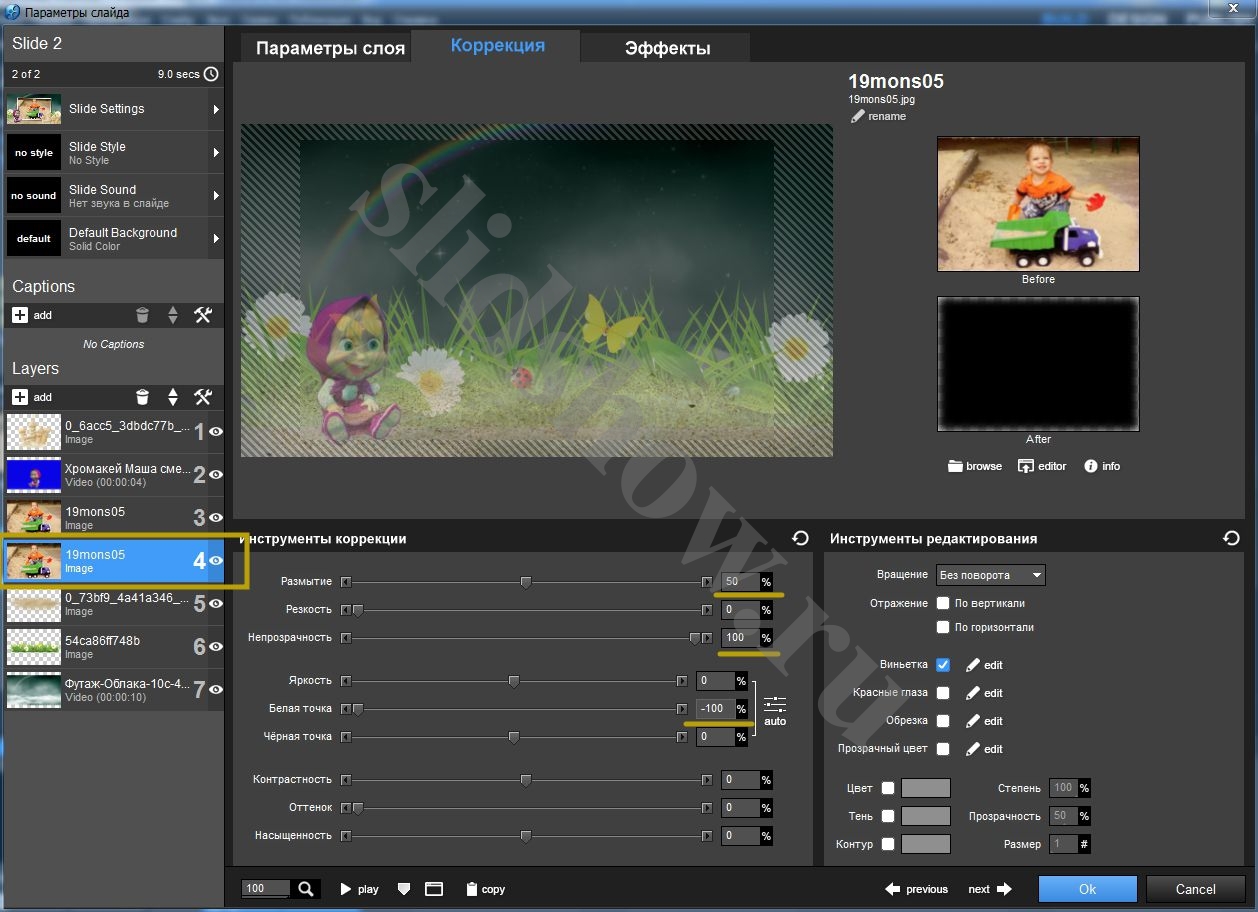Hide layer 1 with its eye icon

pyautogui.click(x=215, y=432)
